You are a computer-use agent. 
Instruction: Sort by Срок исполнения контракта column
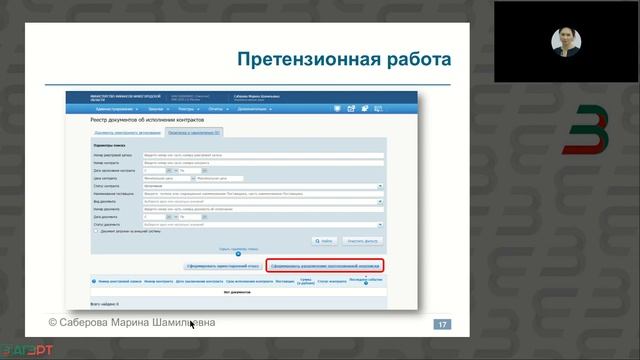(249, 281)
